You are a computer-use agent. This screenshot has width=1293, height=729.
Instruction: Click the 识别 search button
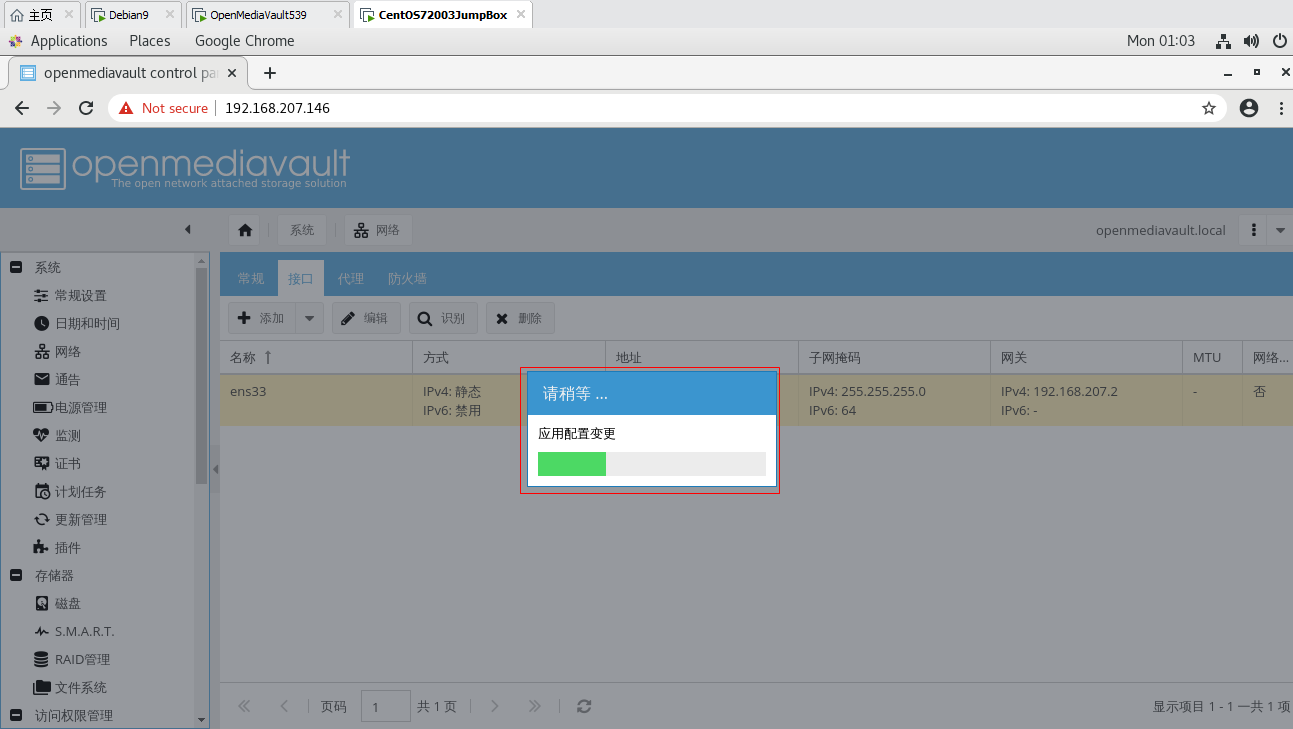tap(443, 318)
